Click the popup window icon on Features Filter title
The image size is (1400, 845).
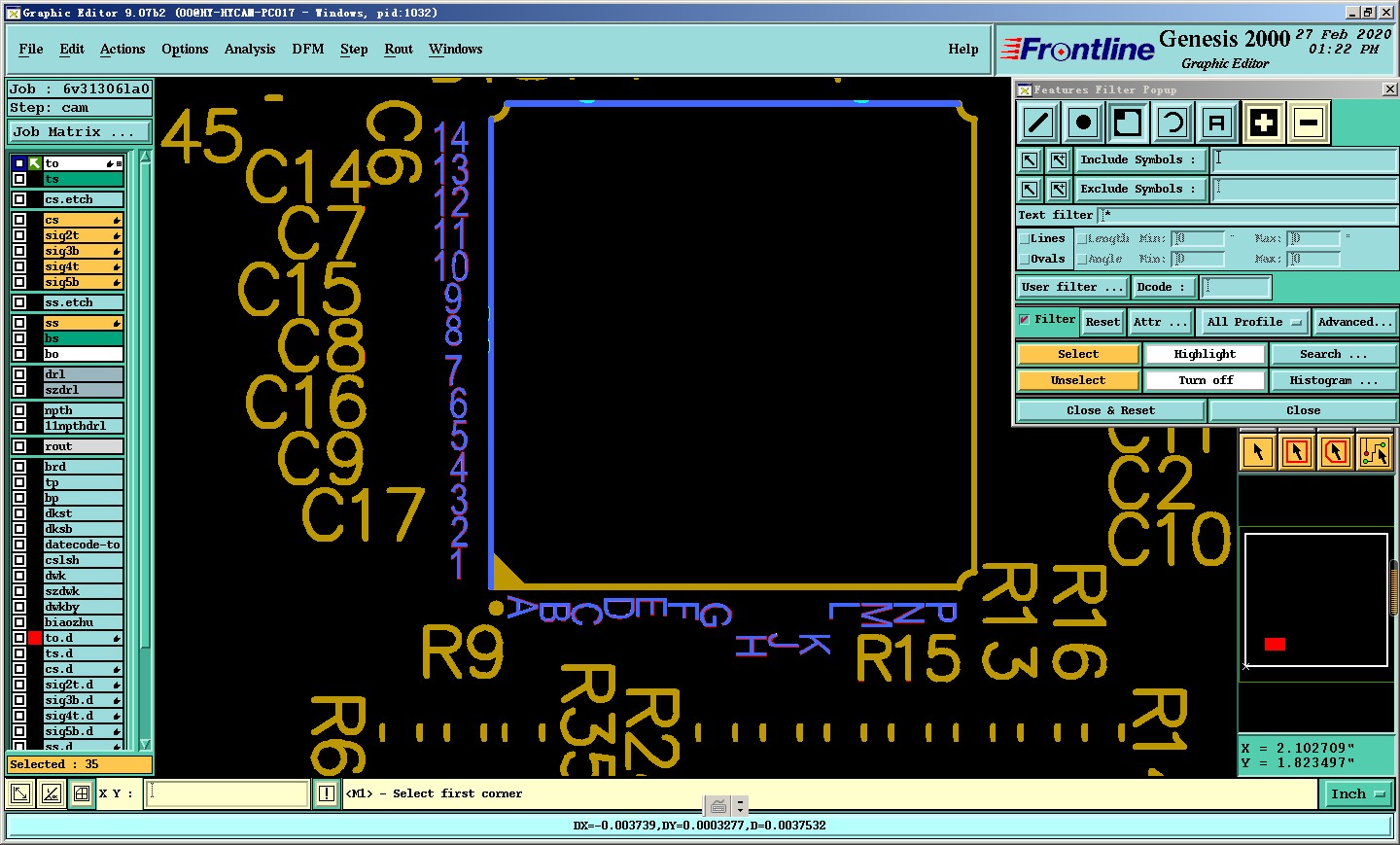click(x=1024, y=89)
